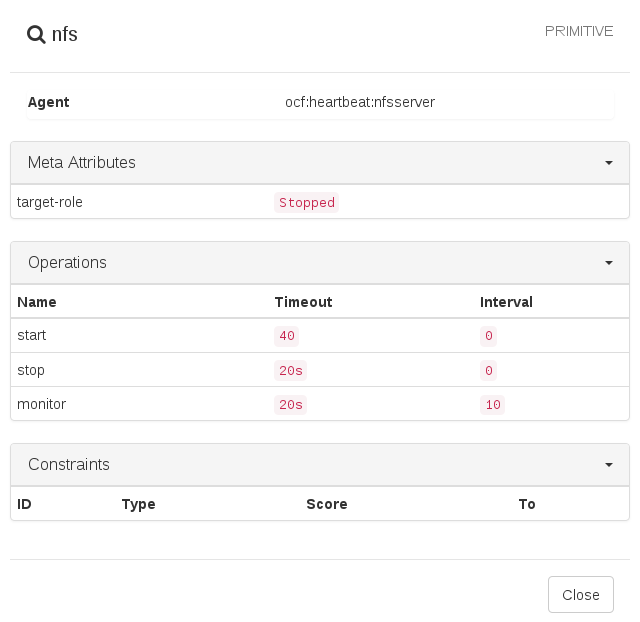The width and height of the screenshot is (640, 622).
Task: Collapse the Meta Attributes caret
Action: pos(609,163)
